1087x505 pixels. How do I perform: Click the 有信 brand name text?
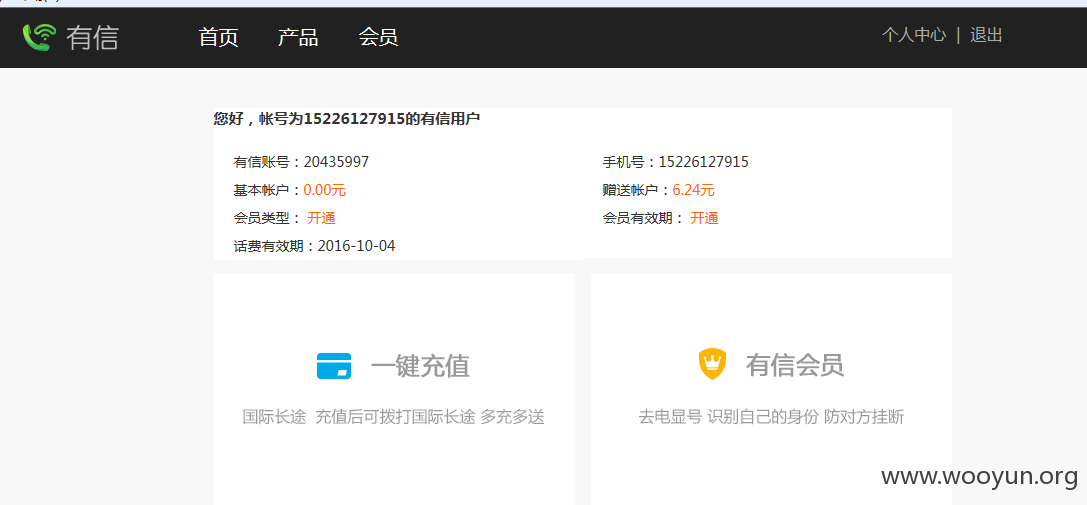coord(92,37)
